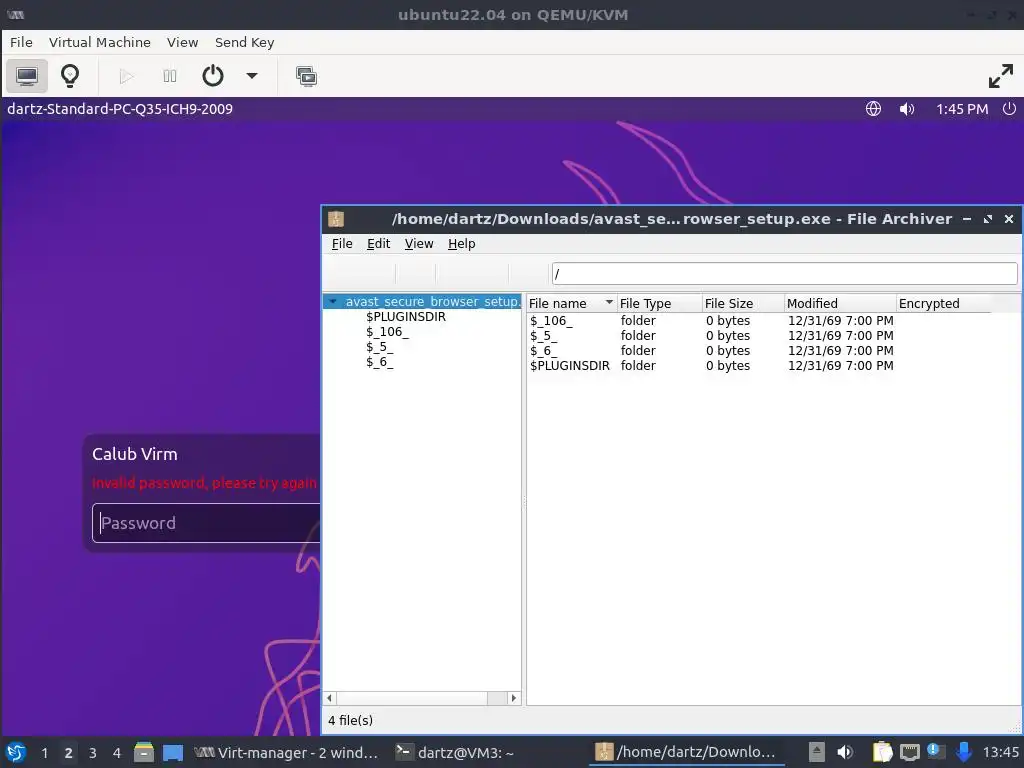Open the File Archiver File menu

click(x=342, y=244)
